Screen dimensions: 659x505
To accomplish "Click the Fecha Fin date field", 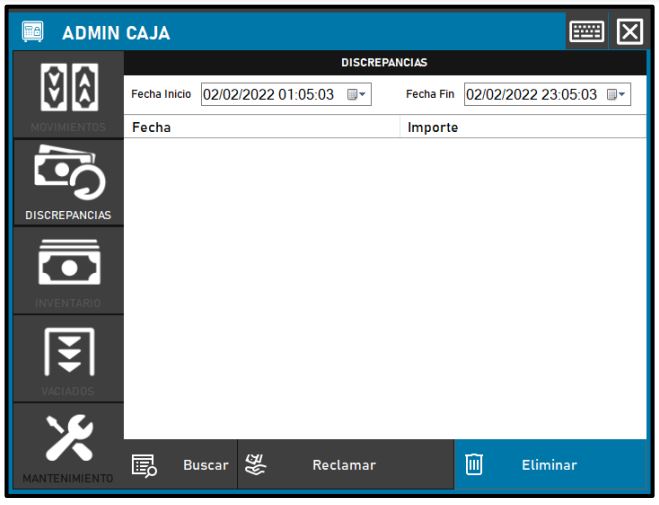I will pyautogui.click(x=531, y=95).
